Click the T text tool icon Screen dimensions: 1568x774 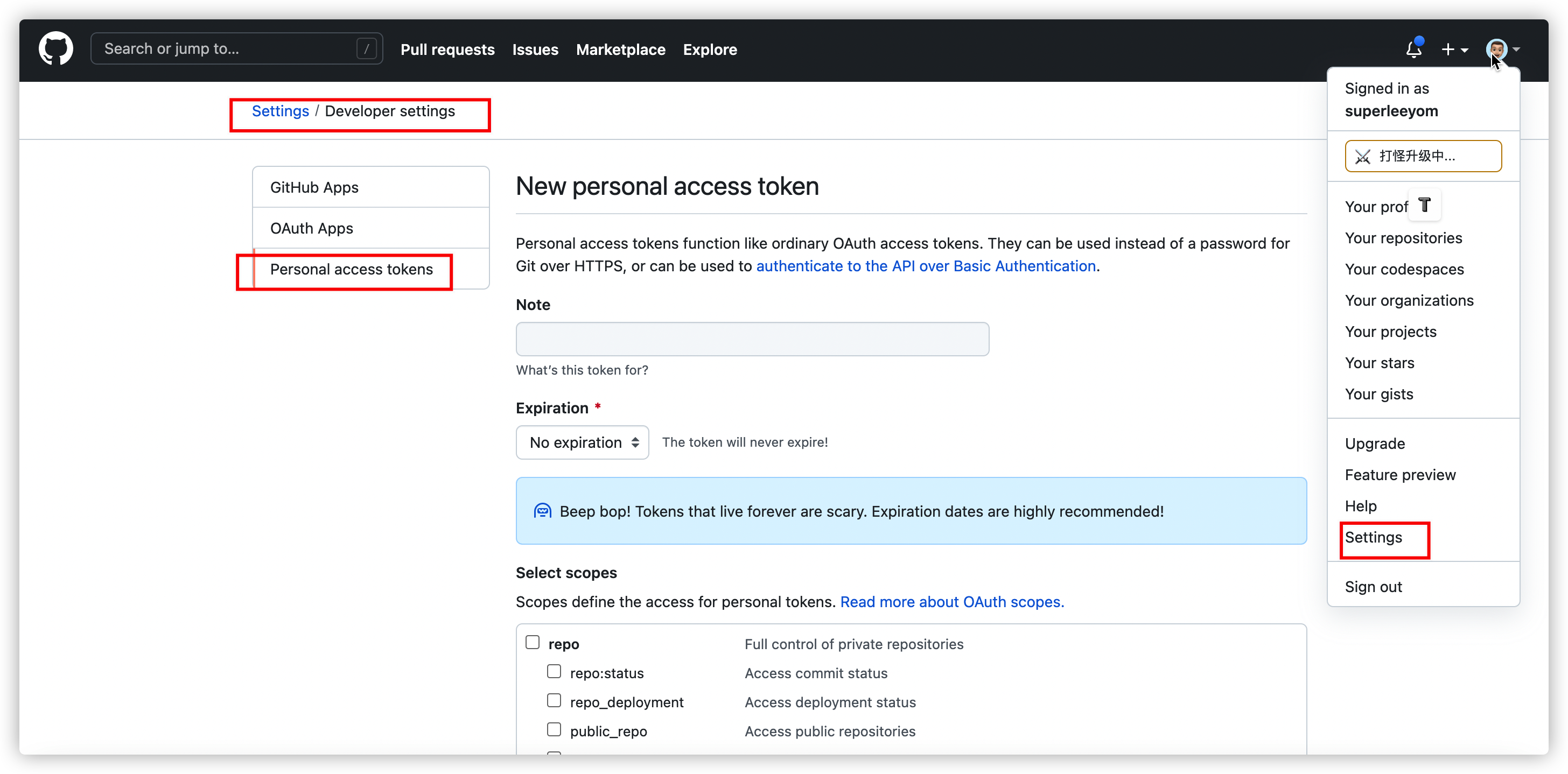pyautogui.click(x=1424, y=205)
